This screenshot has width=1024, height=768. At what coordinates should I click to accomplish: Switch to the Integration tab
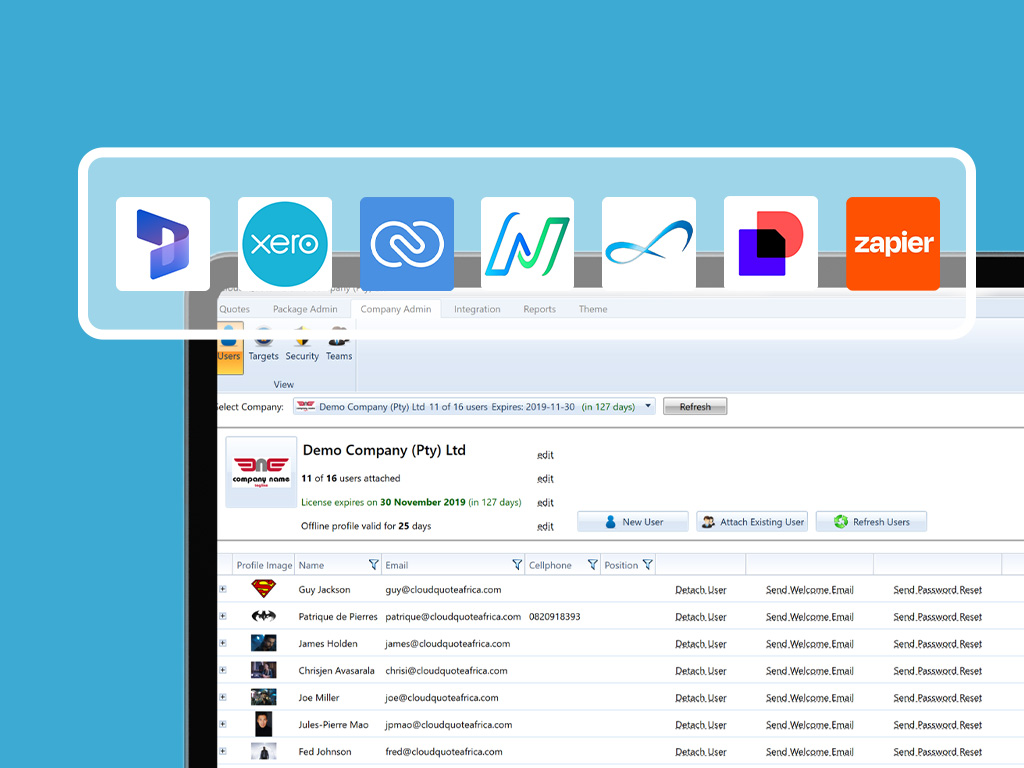point(477,309)
